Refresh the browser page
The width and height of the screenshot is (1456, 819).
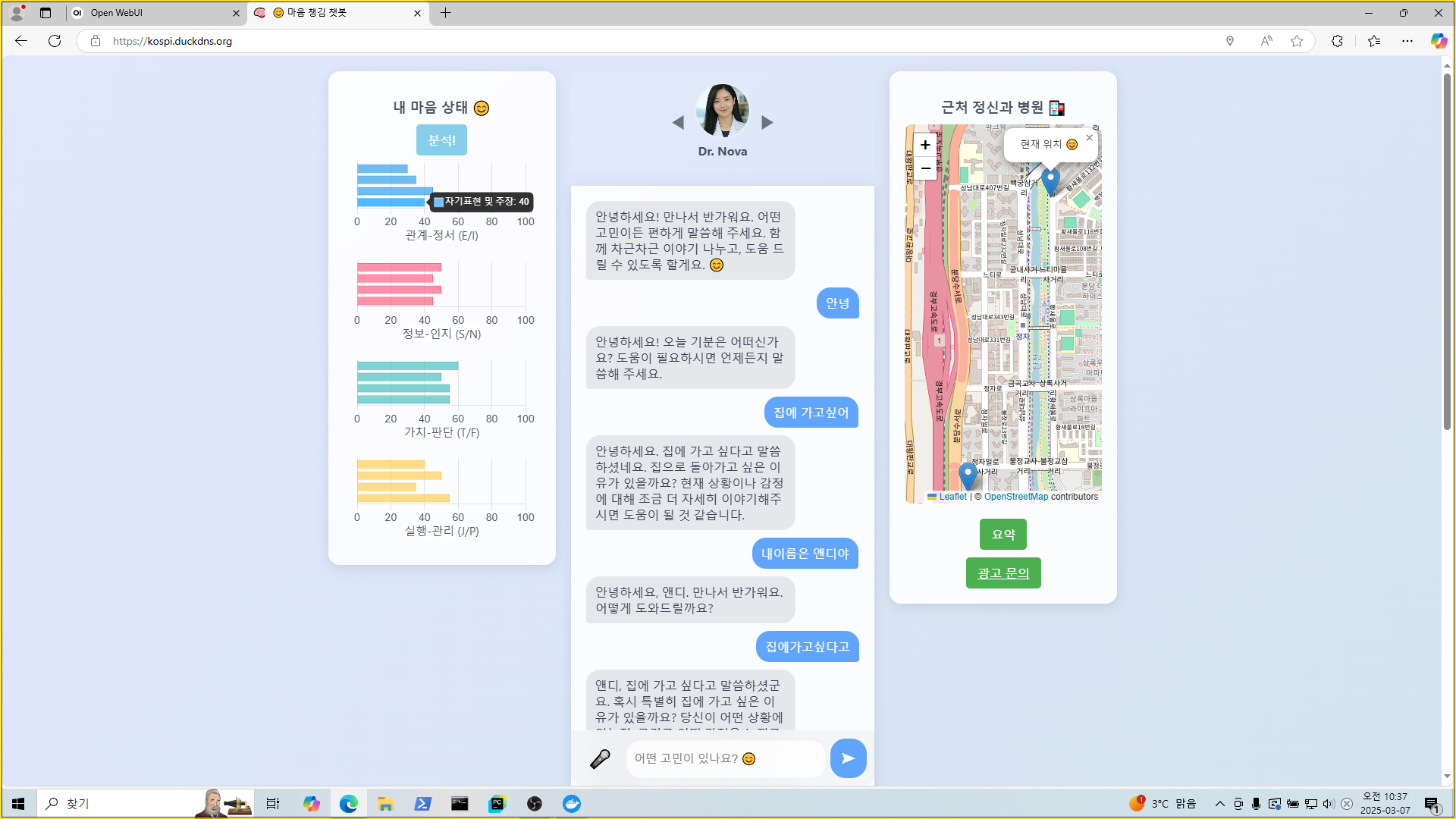point(55,41)
